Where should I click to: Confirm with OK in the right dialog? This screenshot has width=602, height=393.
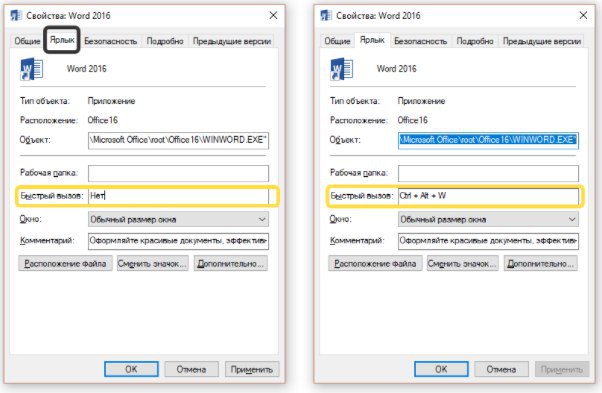coord(441,369)
